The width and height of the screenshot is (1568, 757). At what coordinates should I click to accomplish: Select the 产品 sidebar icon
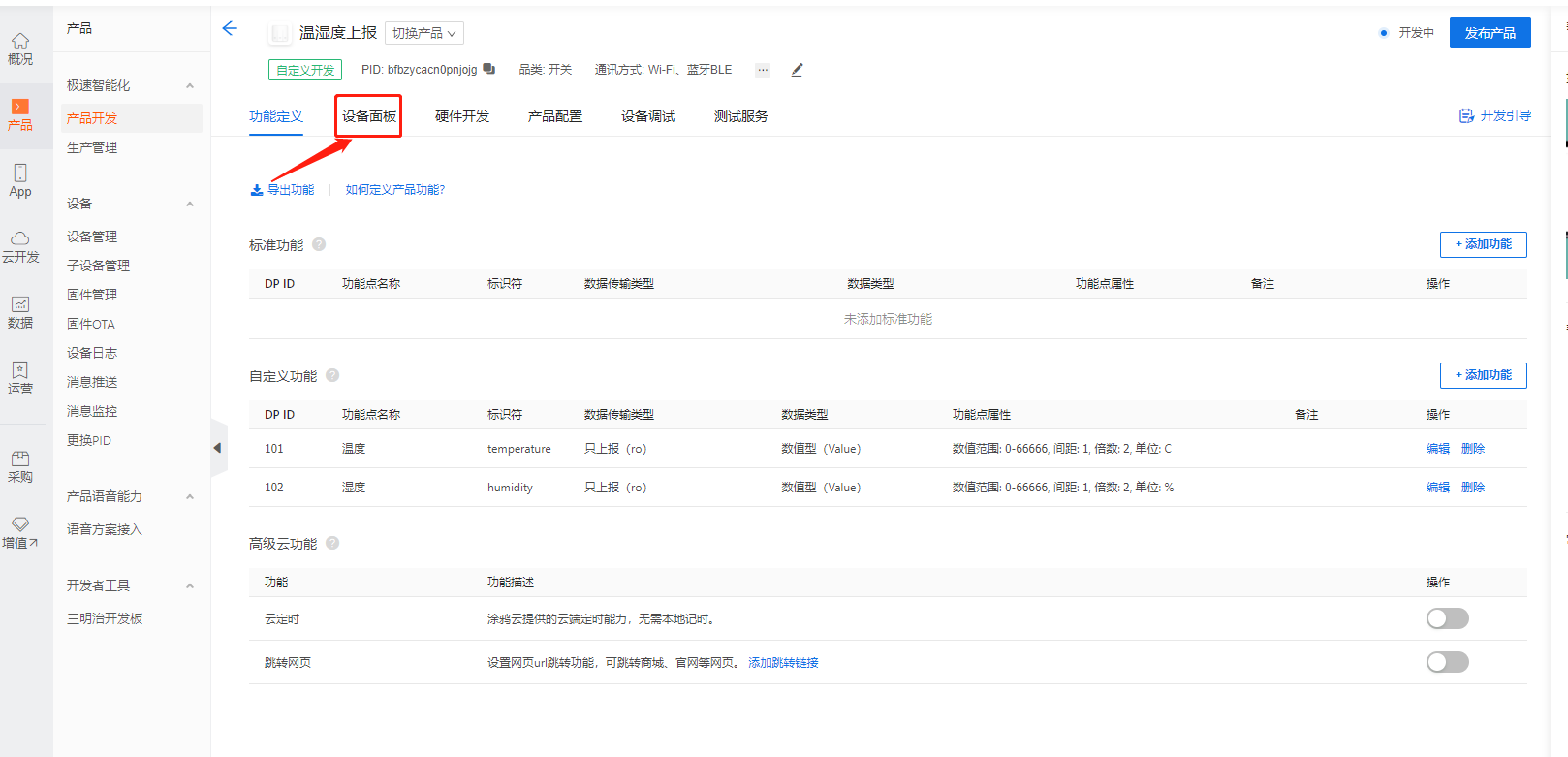[20, 114]
